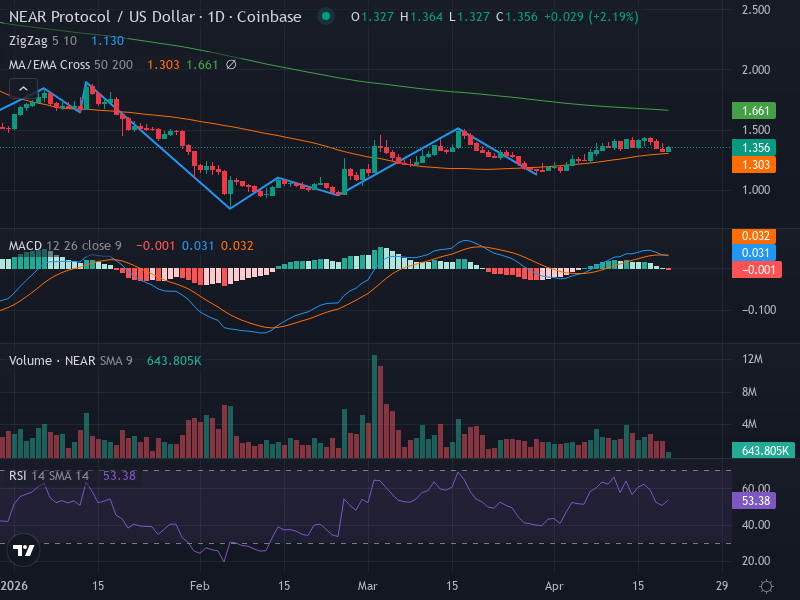Click the green market status dot
800x600 pixels.
click(x=326, y=17)
